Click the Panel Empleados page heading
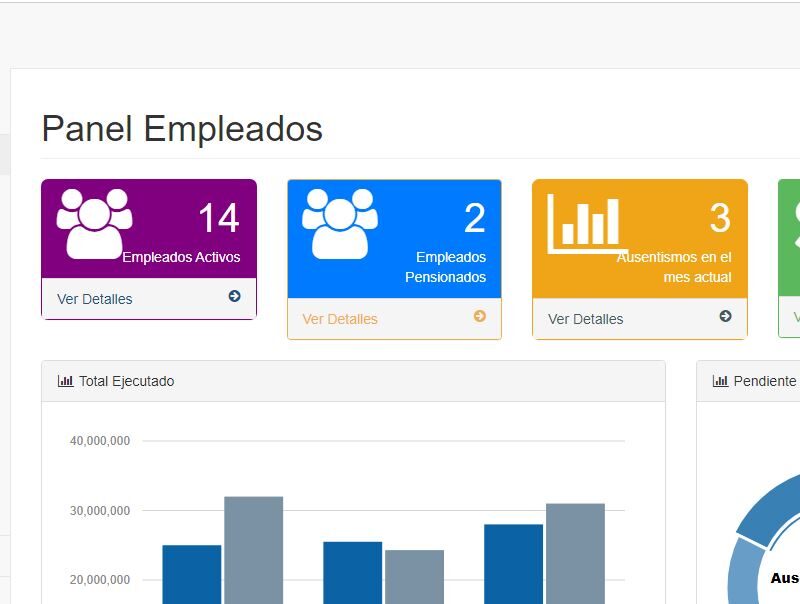 tap(182, 129)
